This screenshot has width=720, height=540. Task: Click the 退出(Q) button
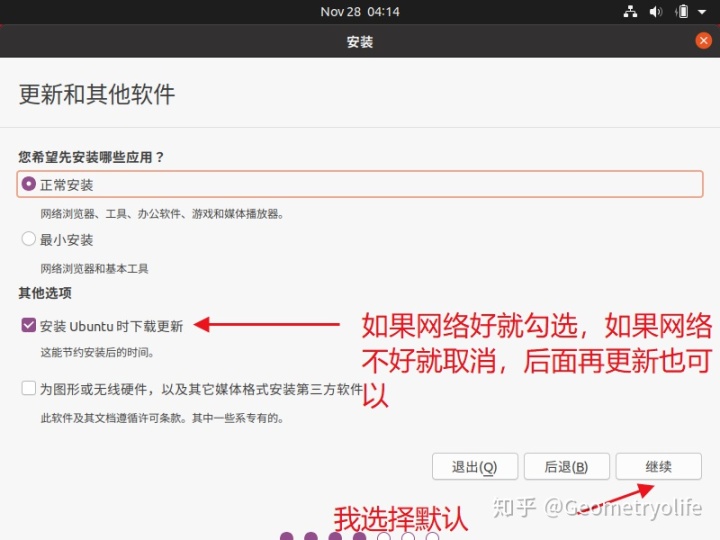pos(475,467)
